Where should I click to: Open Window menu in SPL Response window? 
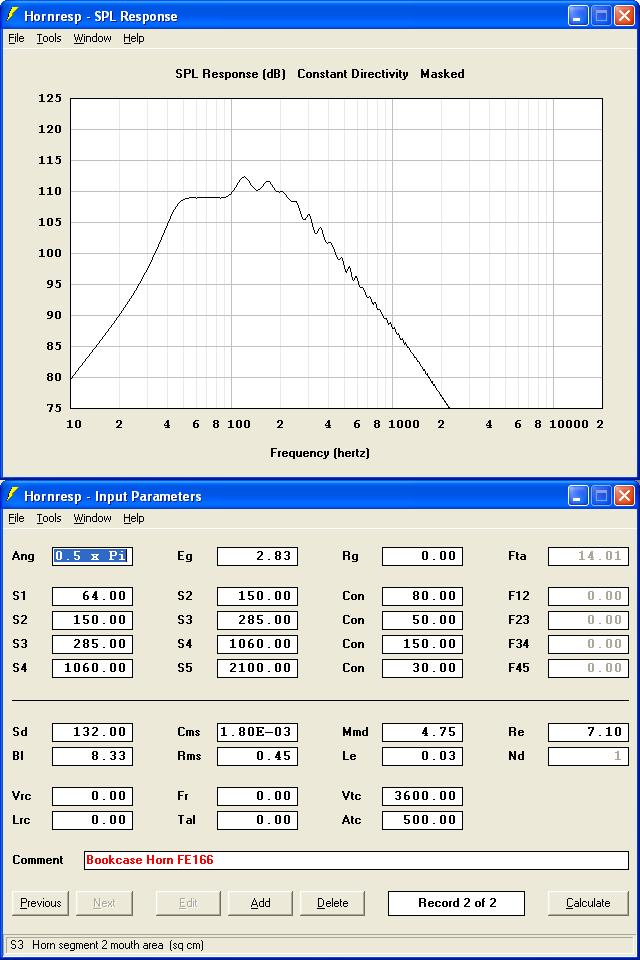[x=92, y=38]
